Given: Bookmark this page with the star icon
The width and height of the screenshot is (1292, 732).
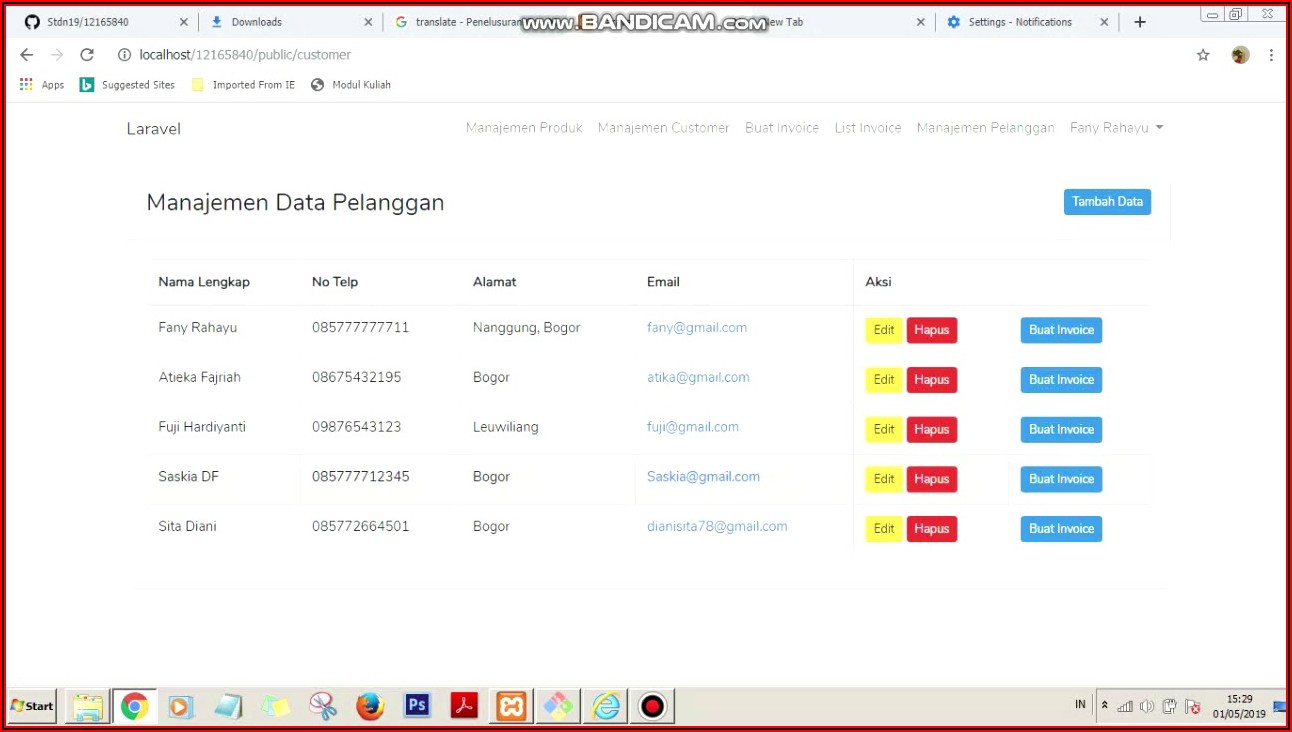Looking at the screenshot, I should pos(1203,55).
